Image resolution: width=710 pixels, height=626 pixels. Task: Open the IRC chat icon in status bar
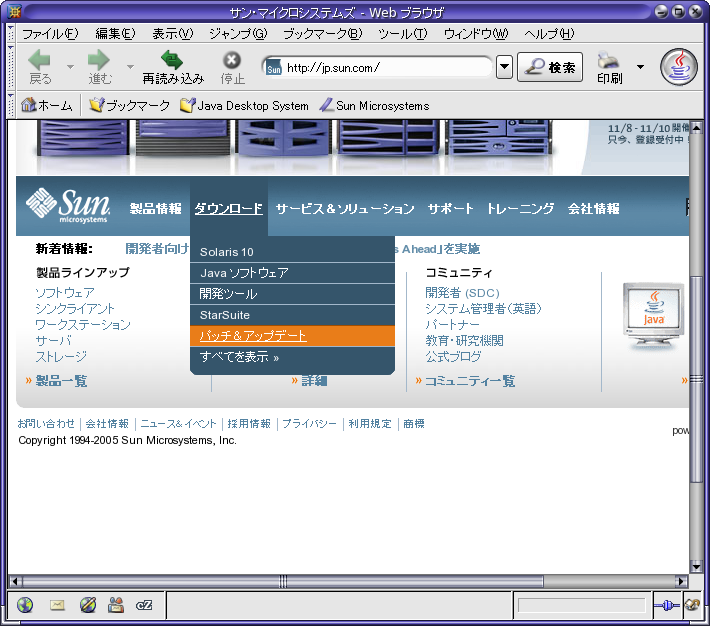(144, 605)
